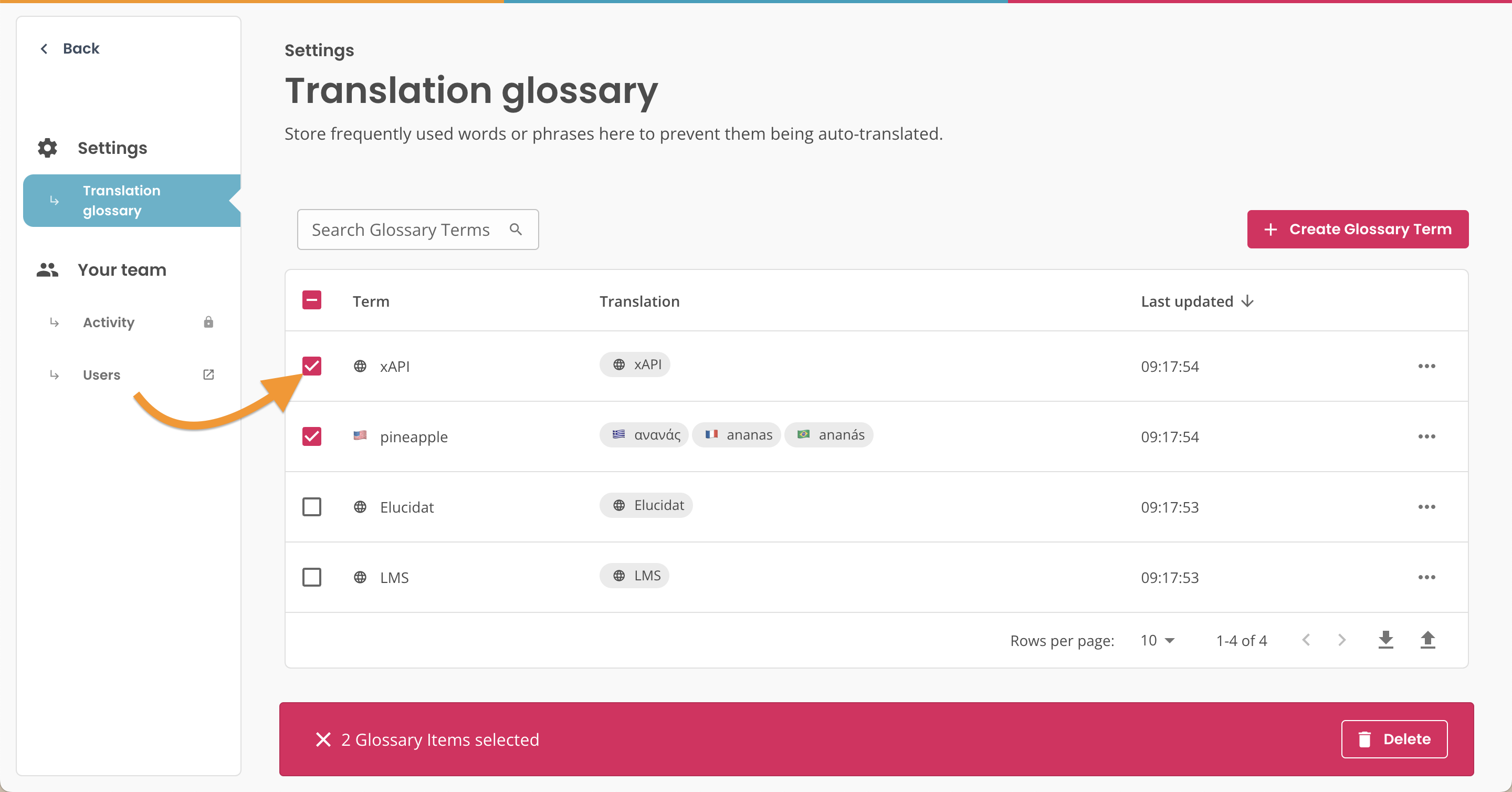This screenshot has height=792, width=1512.
Task: Click the indeterminate select-all checkbox in header
Action: coord(312,300)
